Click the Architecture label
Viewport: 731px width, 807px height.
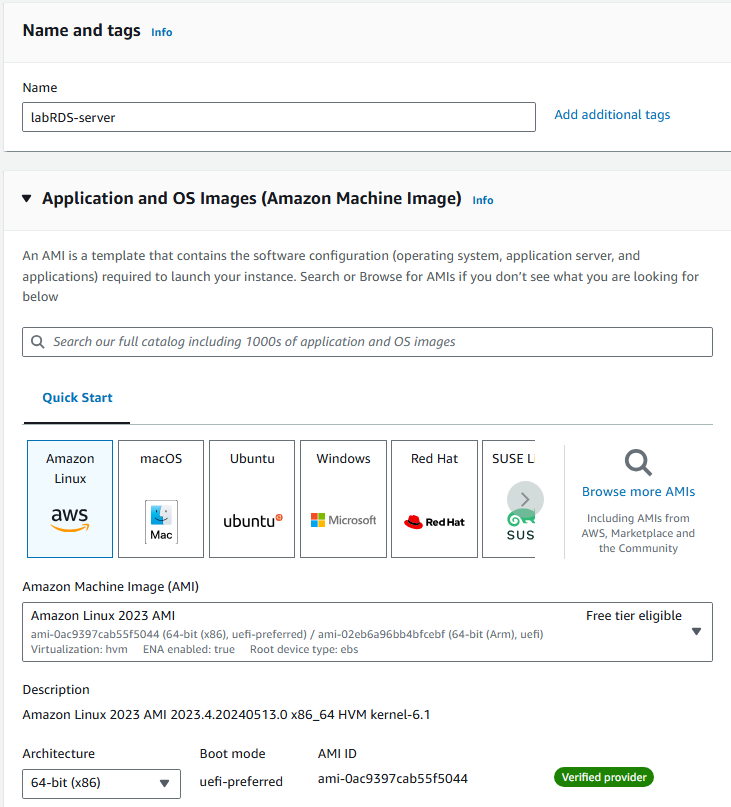[x=59, y=753]
